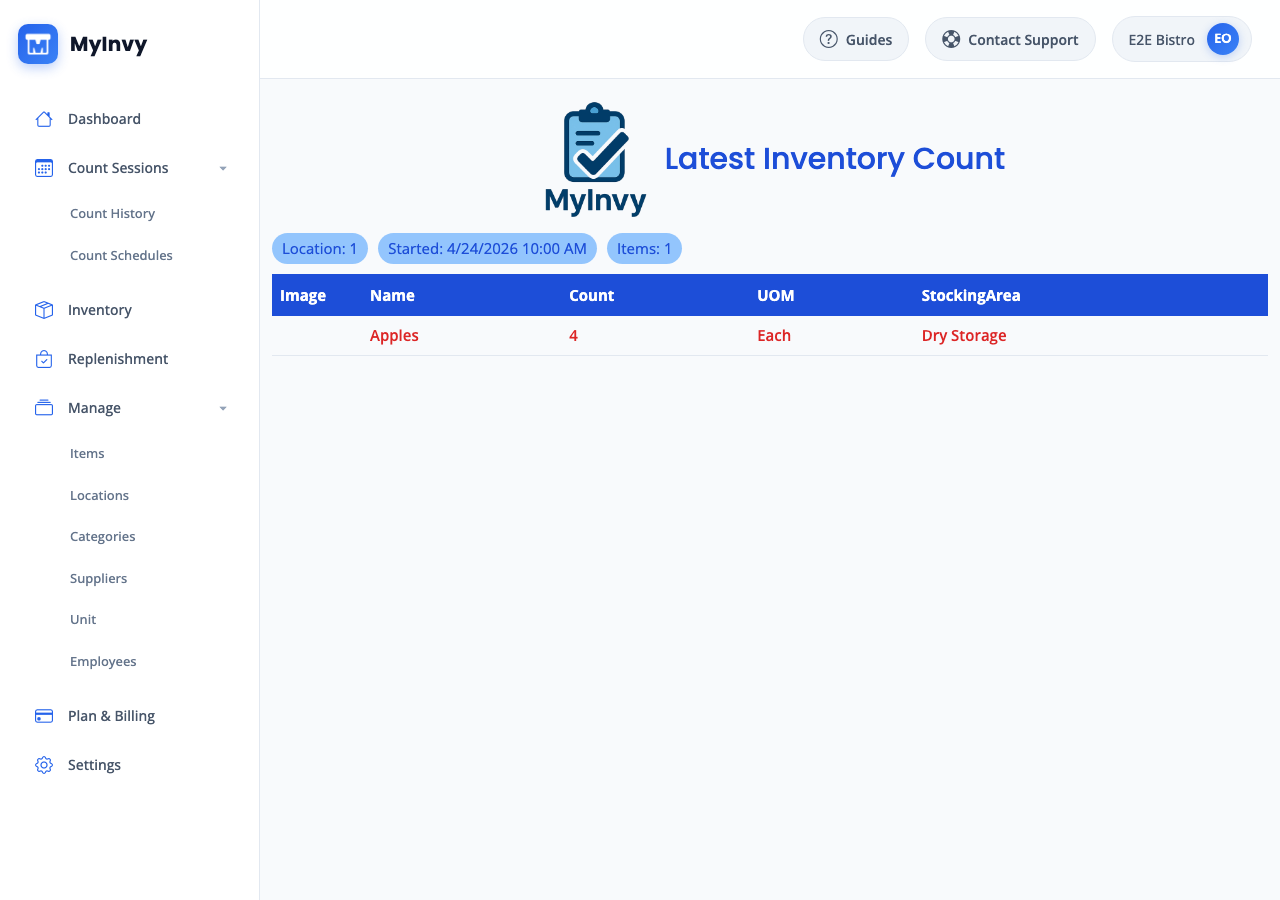Open the Guides button
The width and height of the screenshot is (1280, 900).
[856, 39]
